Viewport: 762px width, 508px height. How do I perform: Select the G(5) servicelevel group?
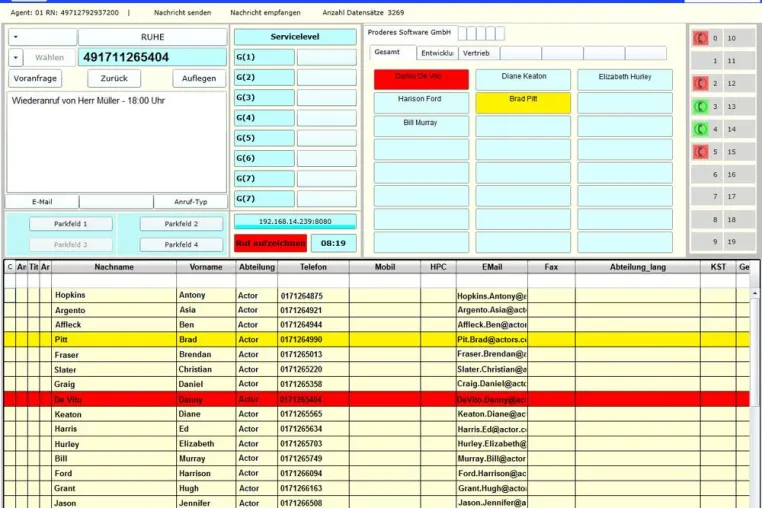(x=264, y=138)
